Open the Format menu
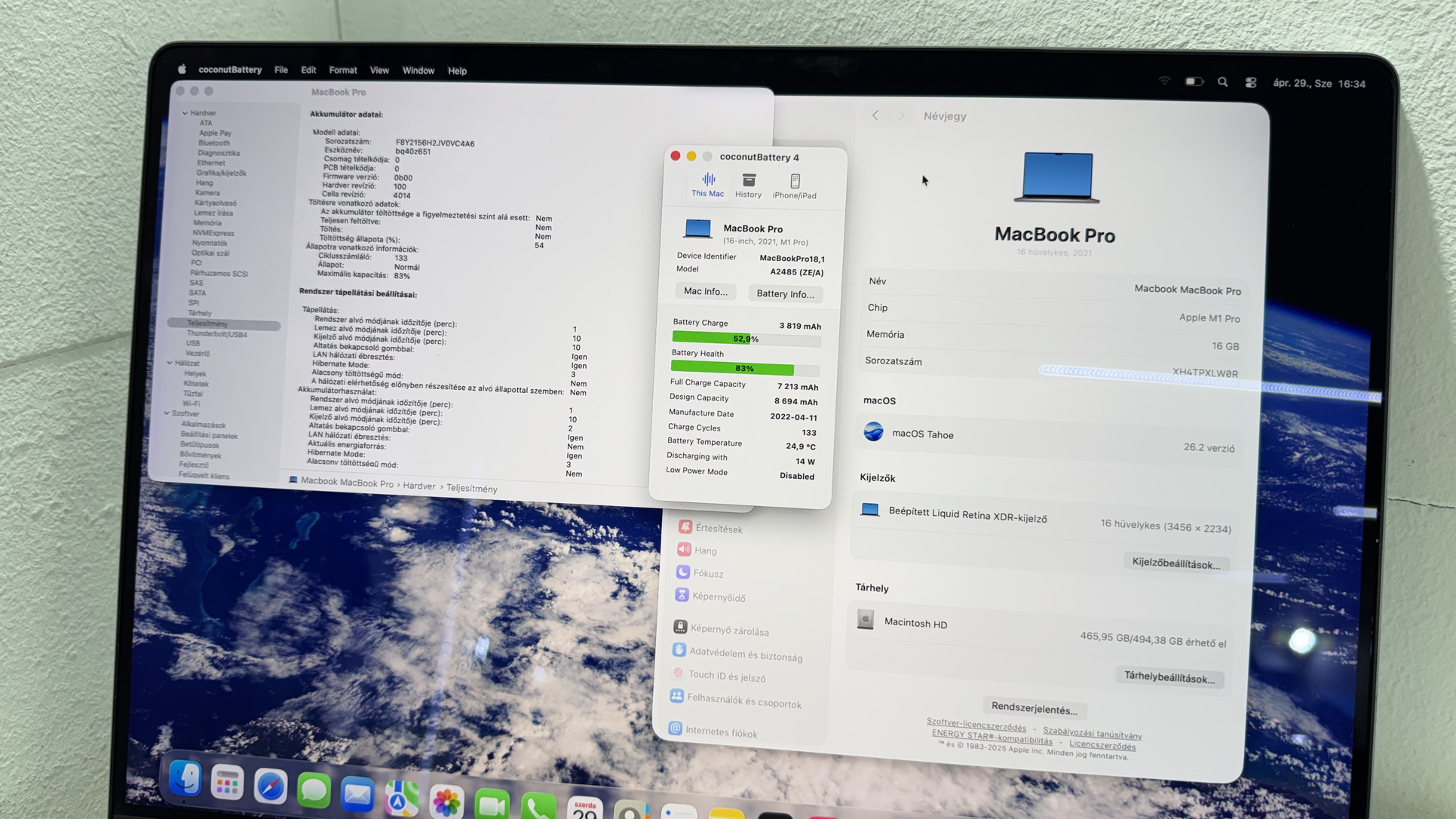Image resolution: width=1456 pixels, height=819 pixels. (x=342, y=70)
